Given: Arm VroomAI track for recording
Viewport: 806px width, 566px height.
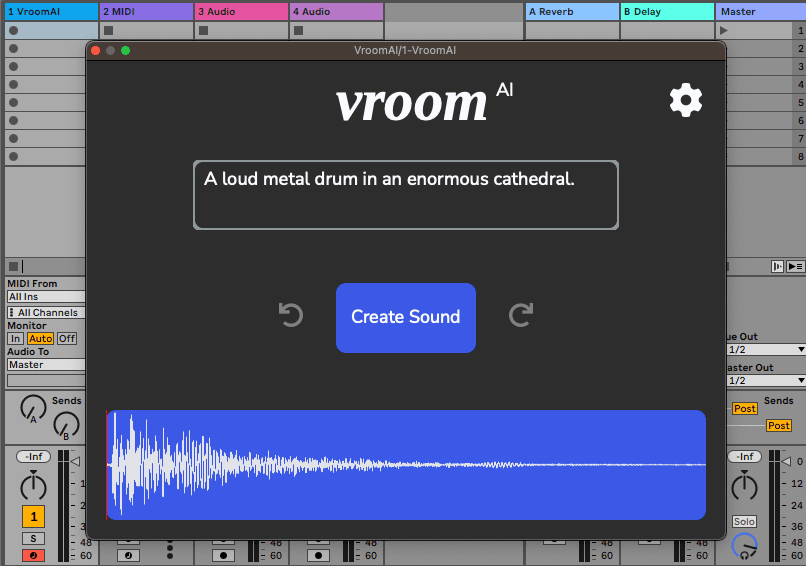Looking at the screenshot, I should 33,555.
